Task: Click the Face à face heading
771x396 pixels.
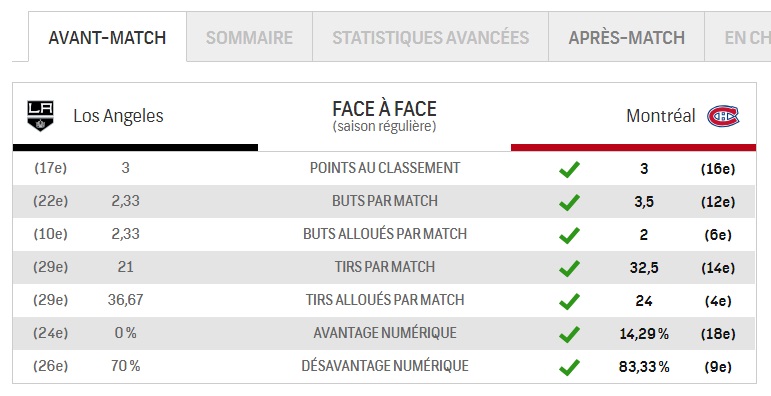Action: click(x=385, y=109)
